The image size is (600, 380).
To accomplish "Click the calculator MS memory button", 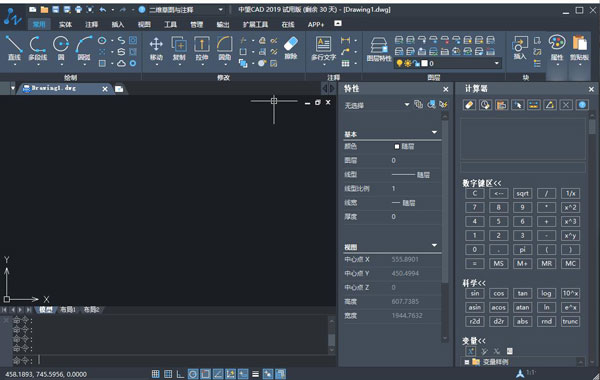I will (498, 264).
